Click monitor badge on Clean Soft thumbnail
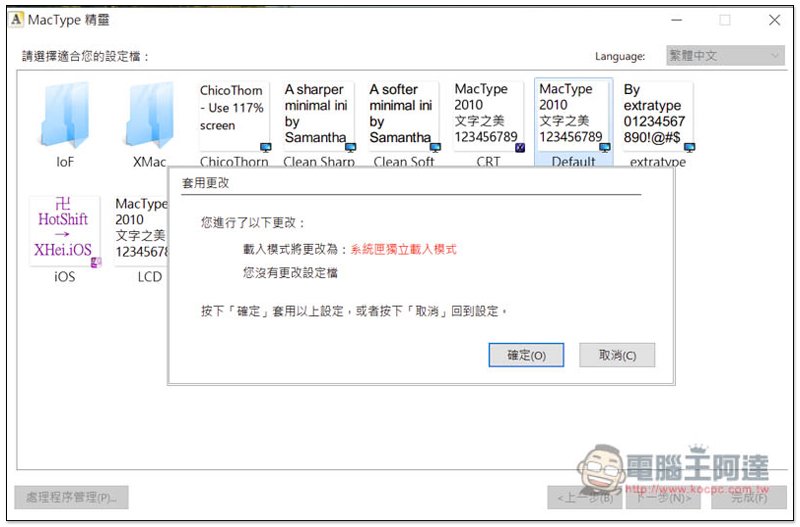The image size is (800, 527). [435, 147]
